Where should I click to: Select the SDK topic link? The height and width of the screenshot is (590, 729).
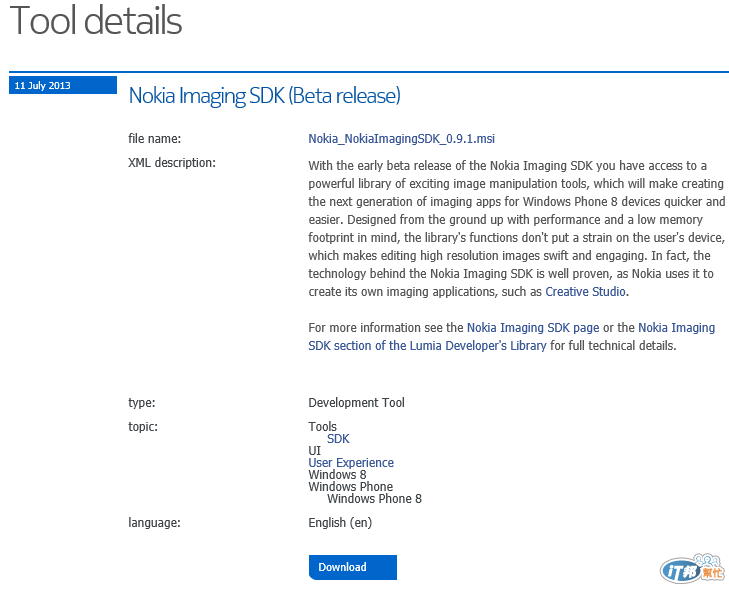[338, 438]
